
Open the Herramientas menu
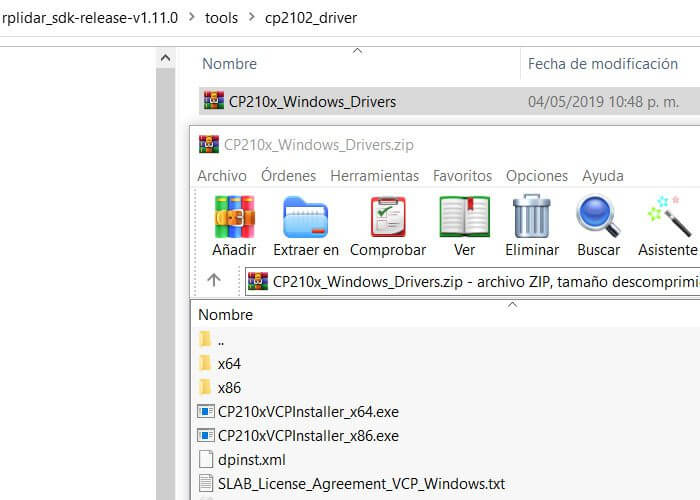374,175
